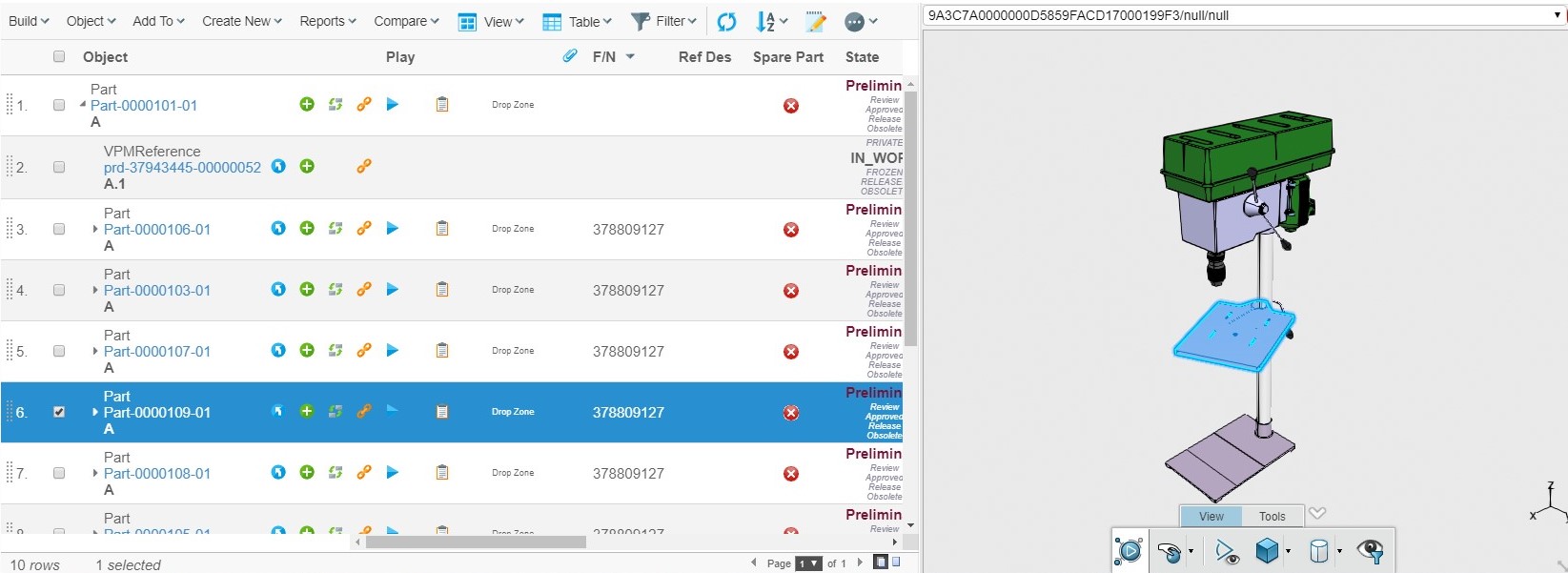This screenshot has height=573, width=1568.
Task: Open the A-Z sort icon
Action: click(765, 21)
